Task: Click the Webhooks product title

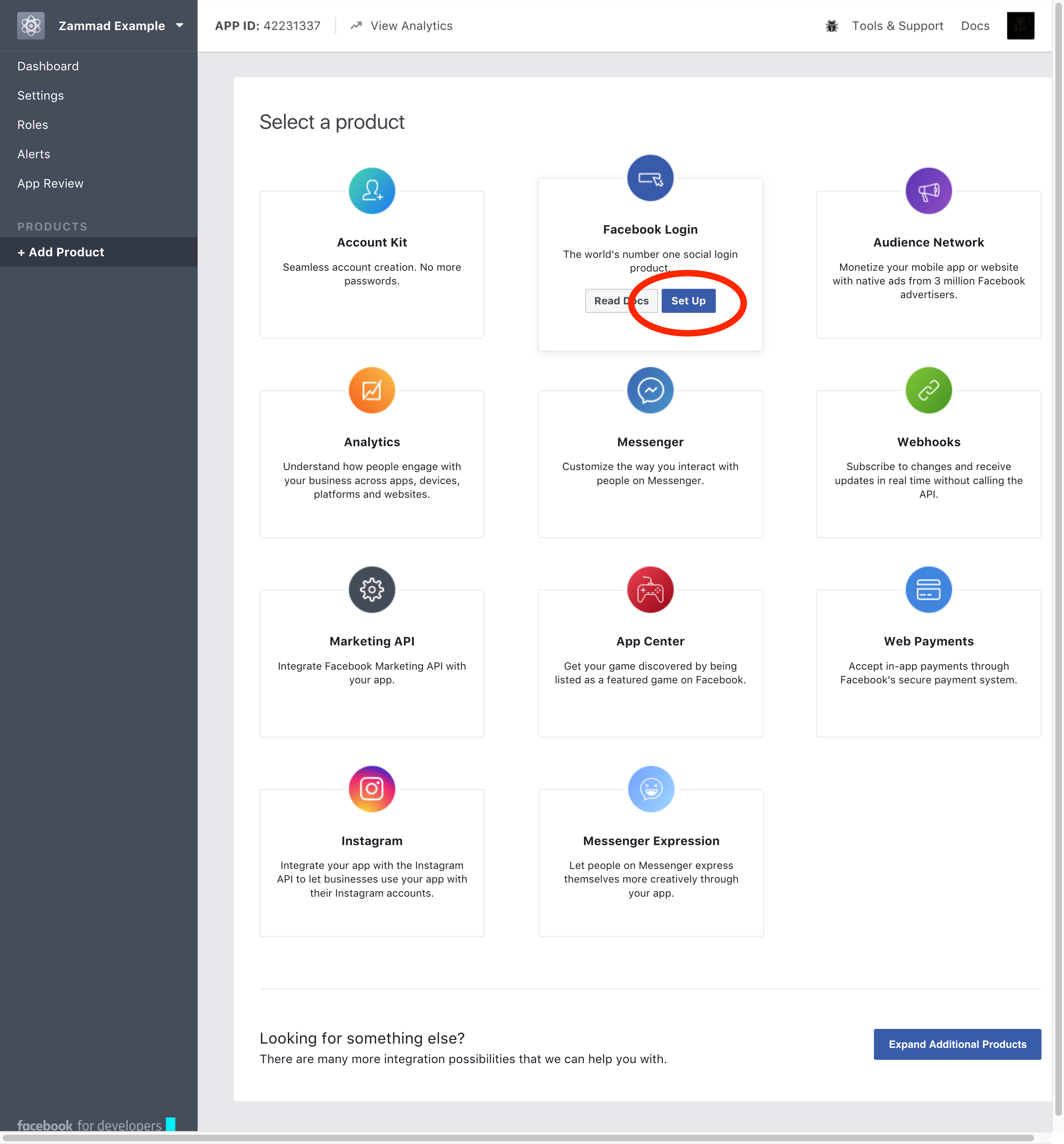Action: click(x=929, y=442)
